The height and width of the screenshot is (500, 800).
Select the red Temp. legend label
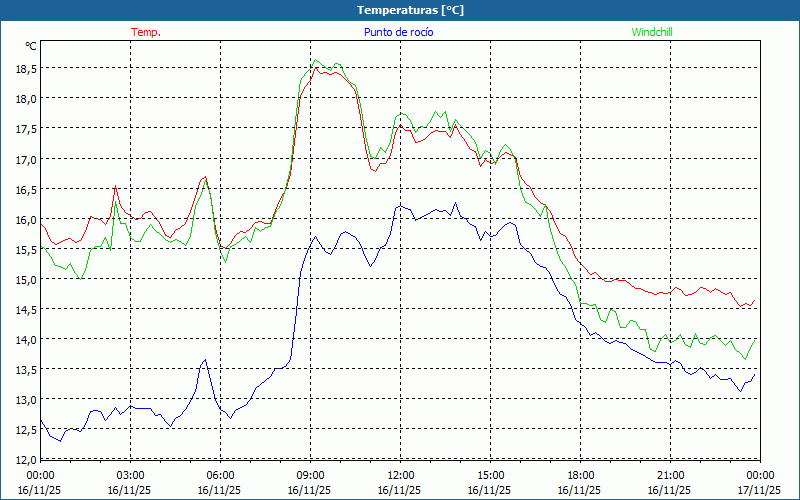tap(146, 32)
